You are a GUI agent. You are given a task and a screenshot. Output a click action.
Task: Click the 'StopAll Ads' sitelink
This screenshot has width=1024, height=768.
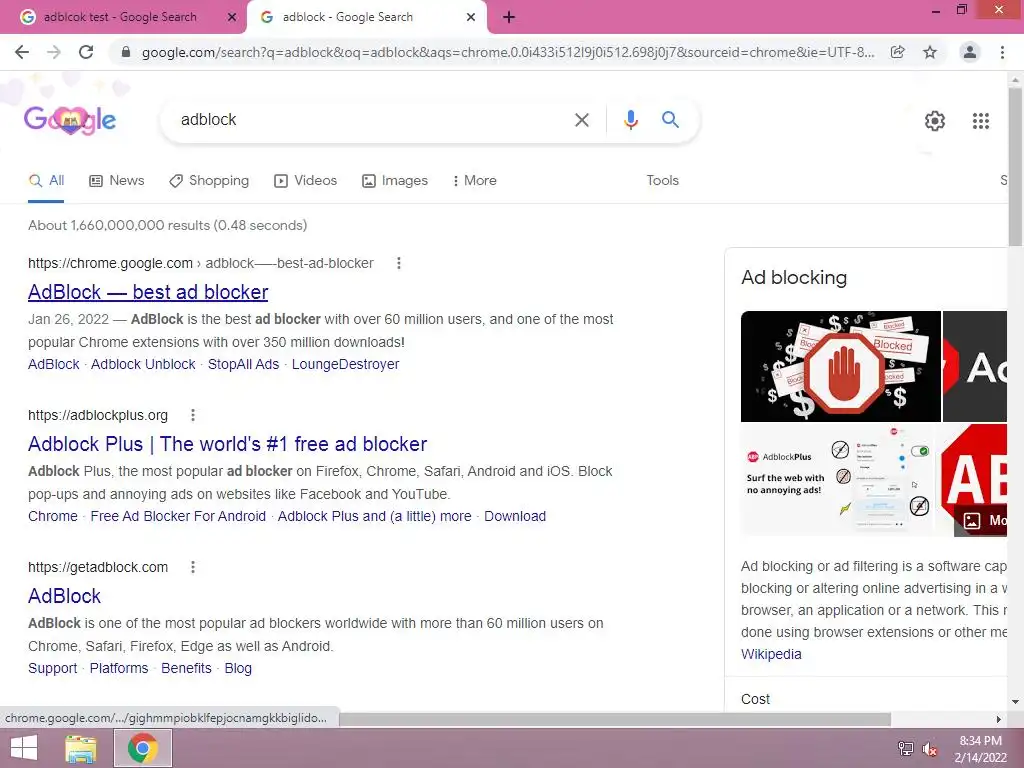click(x=244, y=364)
